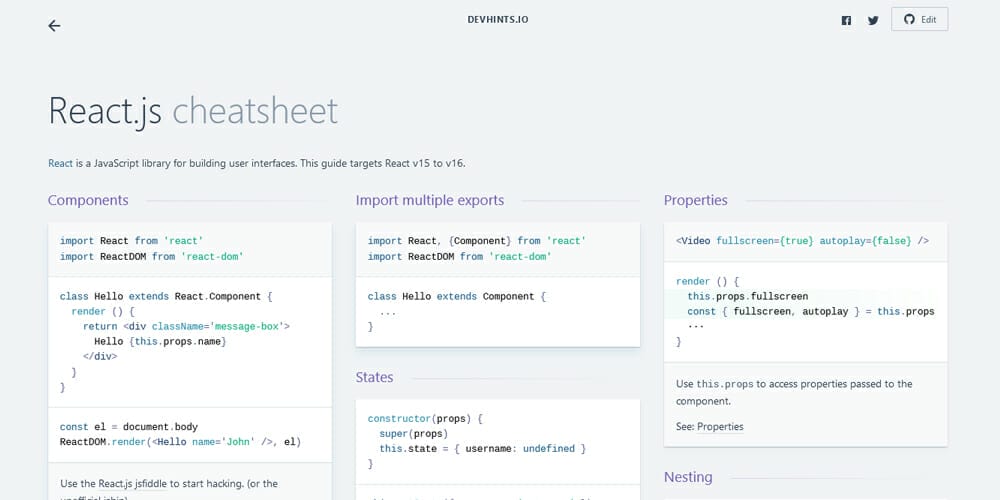
Task: Click the '<Video fullscreen={true}' code line
Action: point(802,241)
